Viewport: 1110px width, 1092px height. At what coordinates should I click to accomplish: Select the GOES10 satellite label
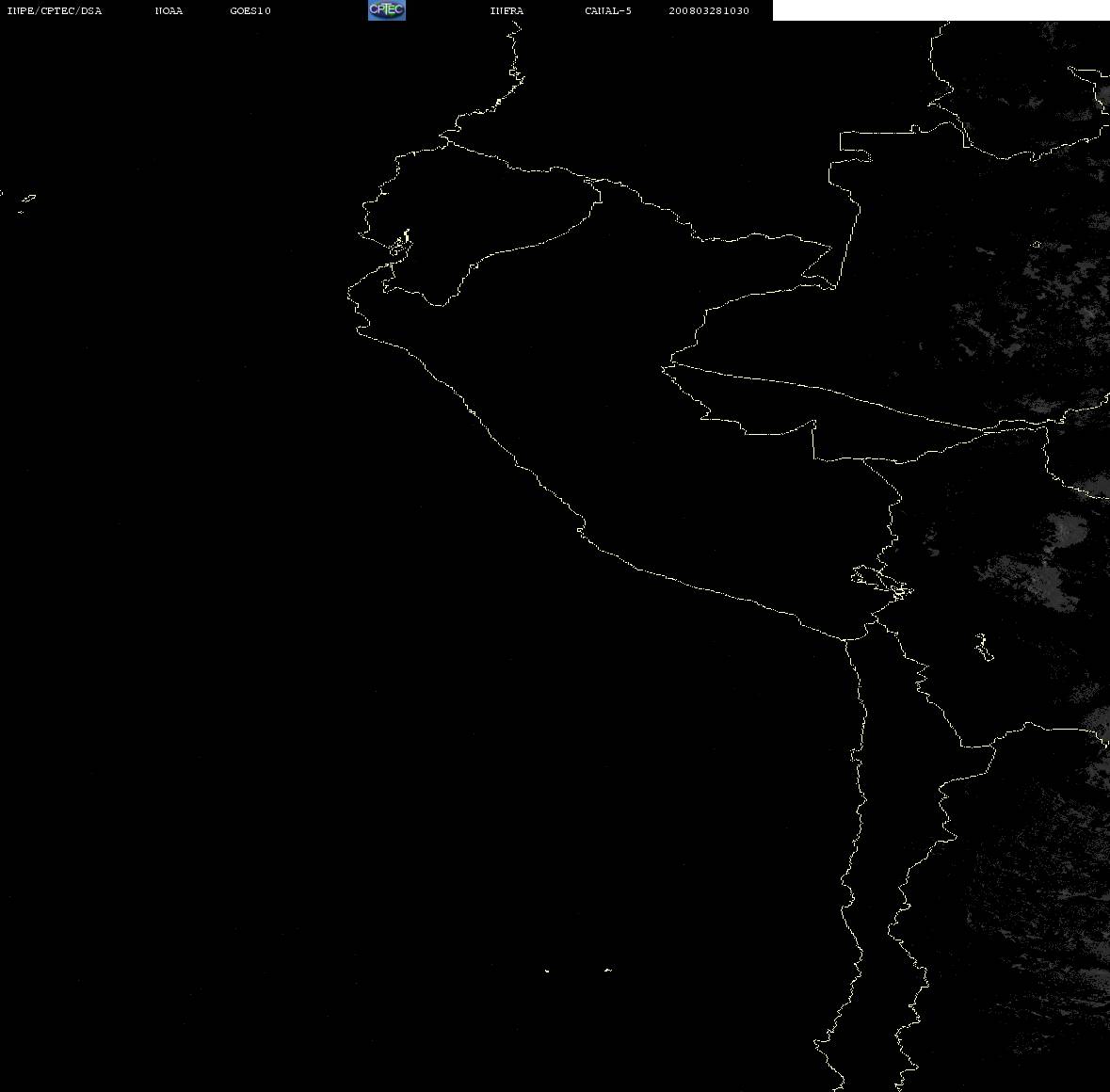tap(250, 10)
